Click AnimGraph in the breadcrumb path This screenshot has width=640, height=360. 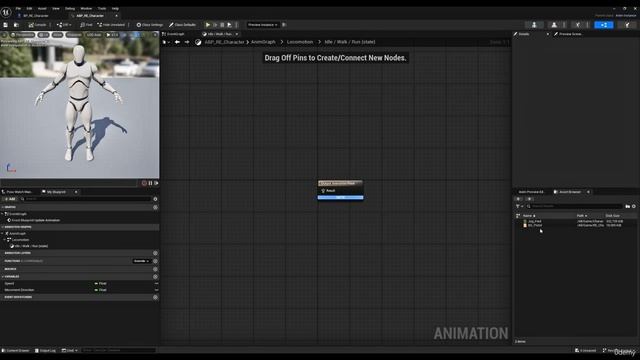[263, 42]
